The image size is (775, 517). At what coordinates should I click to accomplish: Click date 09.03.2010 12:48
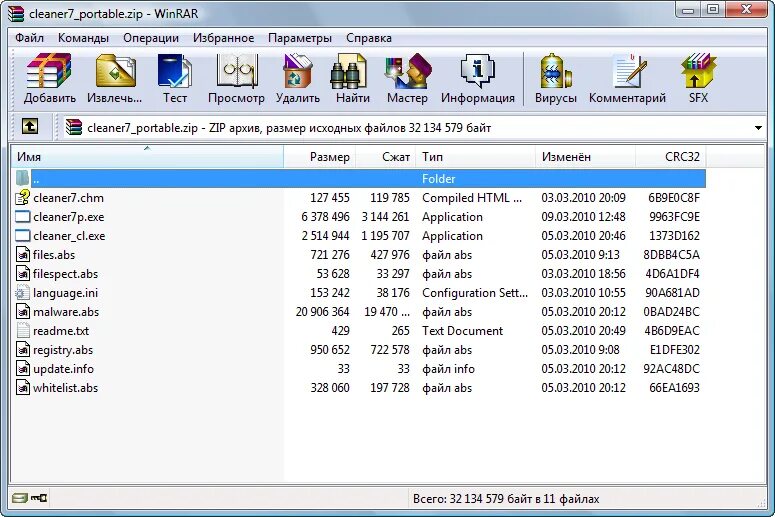click(583, 216)
